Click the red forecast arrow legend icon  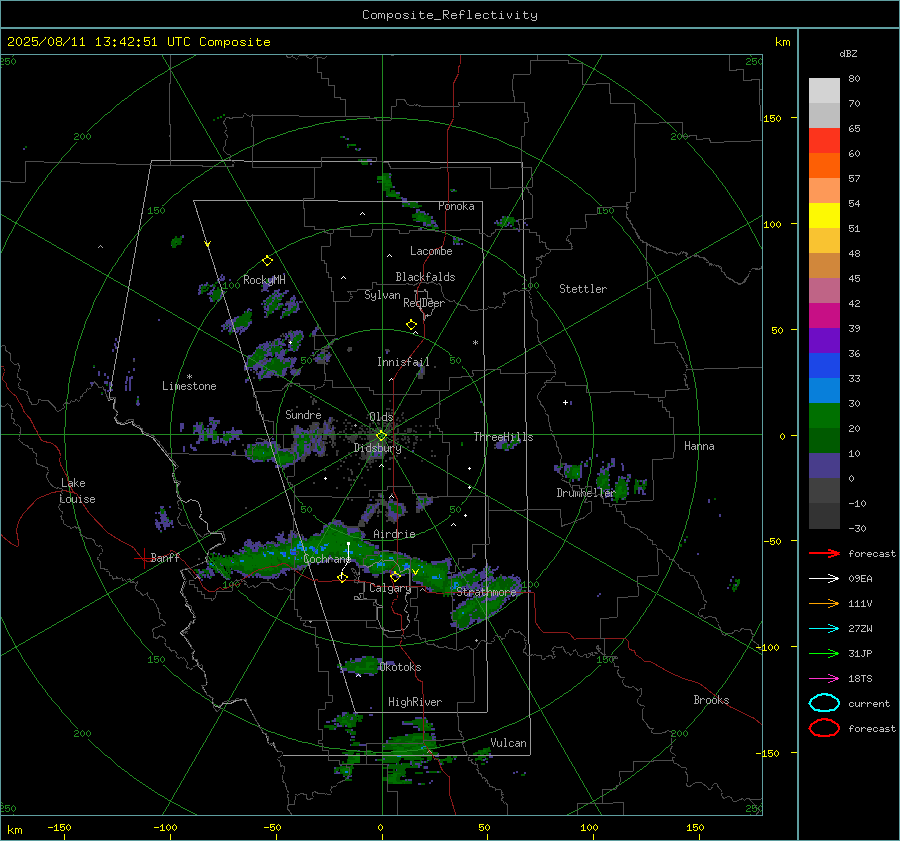point(824,553)
